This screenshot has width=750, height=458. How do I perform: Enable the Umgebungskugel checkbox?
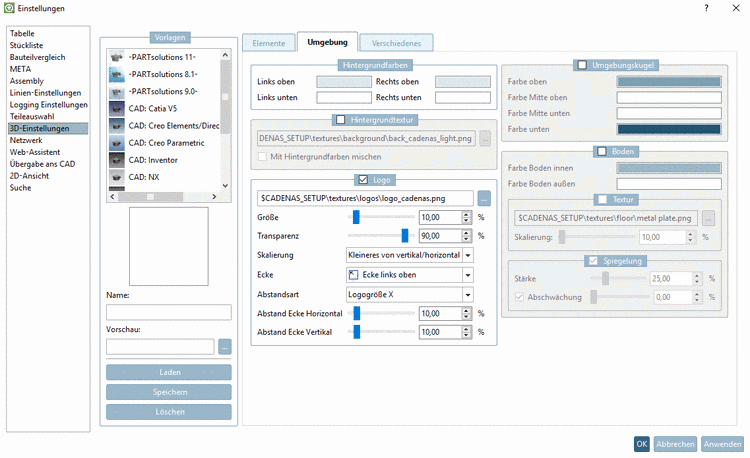coord(582,65)
